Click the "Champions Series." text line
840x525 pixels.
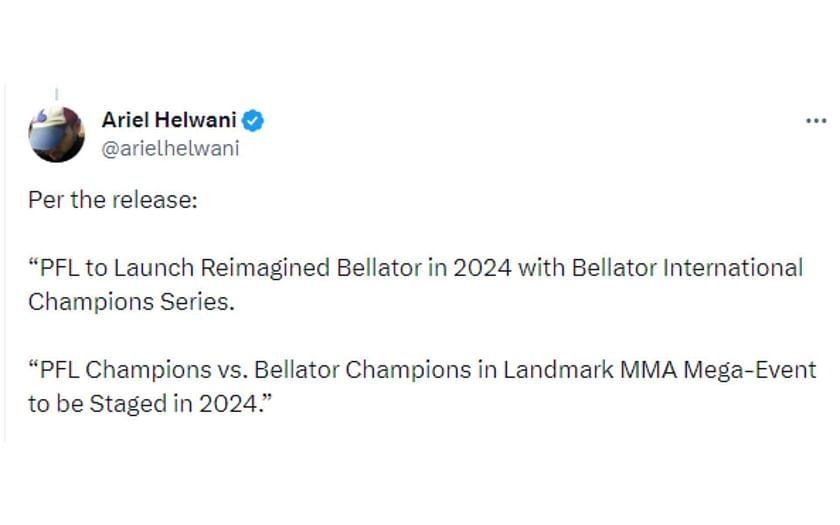pyautogui.click(x=131, y=302)
